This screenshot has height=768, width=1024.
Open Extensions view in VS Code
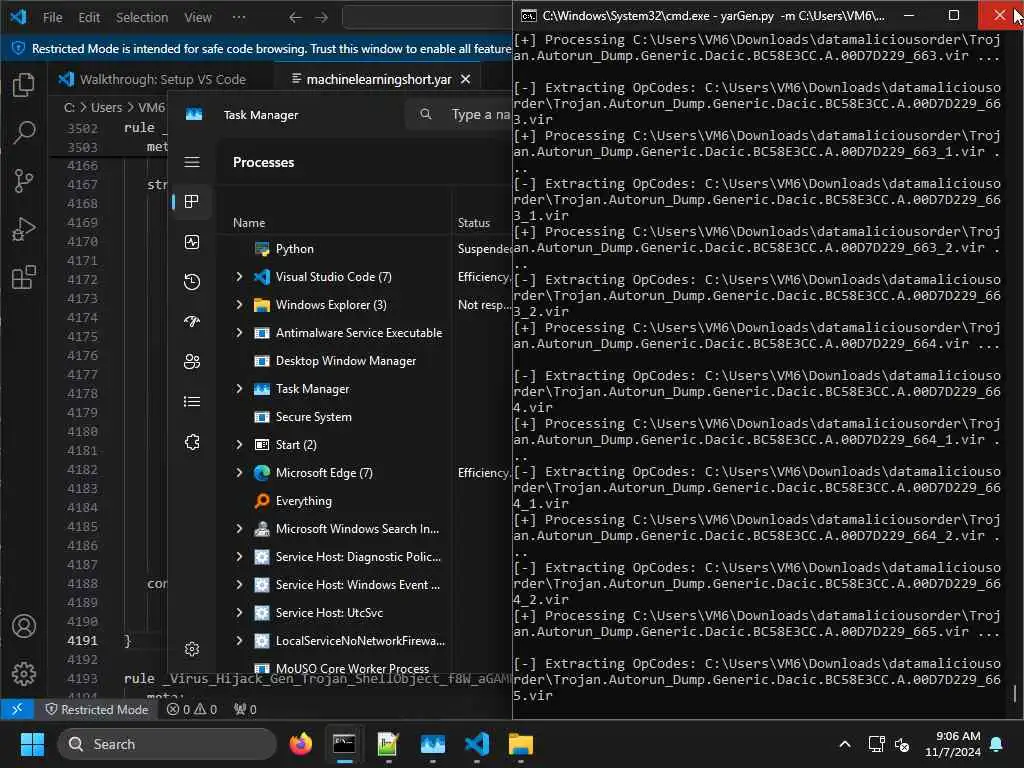point(24,277)
